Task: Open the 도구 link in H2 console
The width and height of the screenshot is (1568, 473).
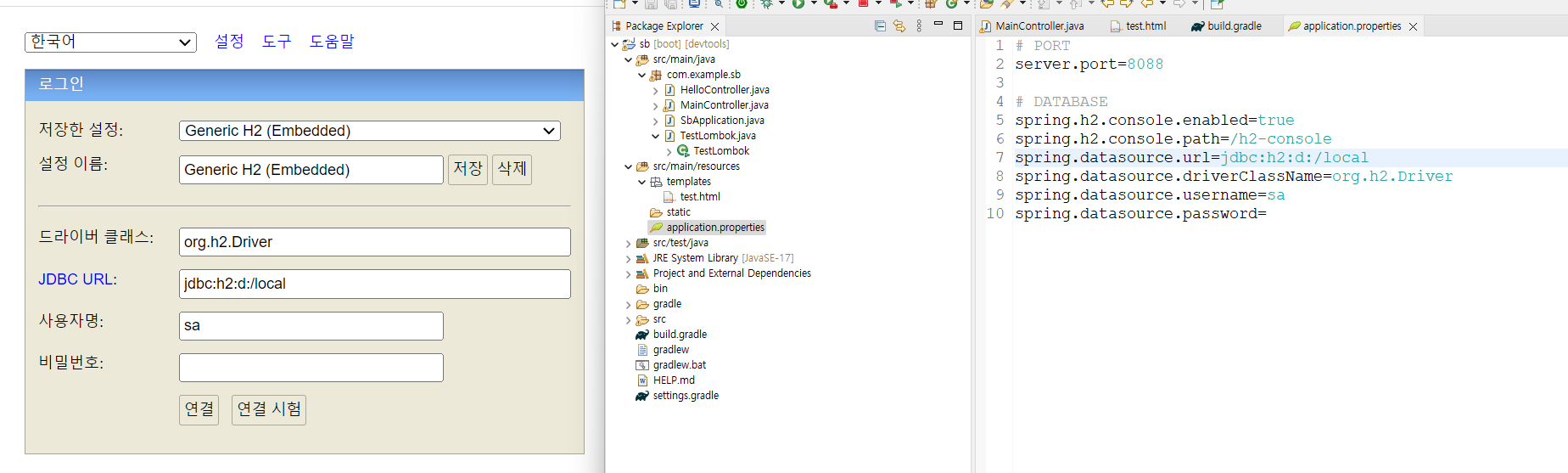Action: click(277, 41)
